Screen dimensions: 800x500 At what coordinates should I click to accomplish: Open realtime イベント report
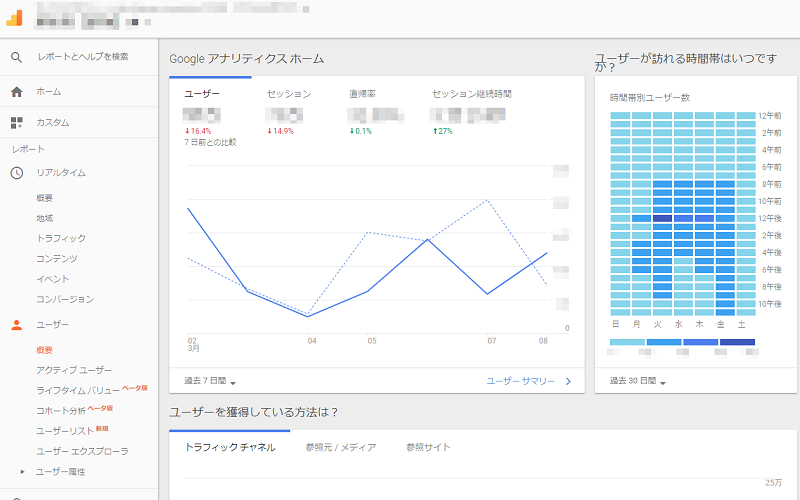click(x=53, y=279)
